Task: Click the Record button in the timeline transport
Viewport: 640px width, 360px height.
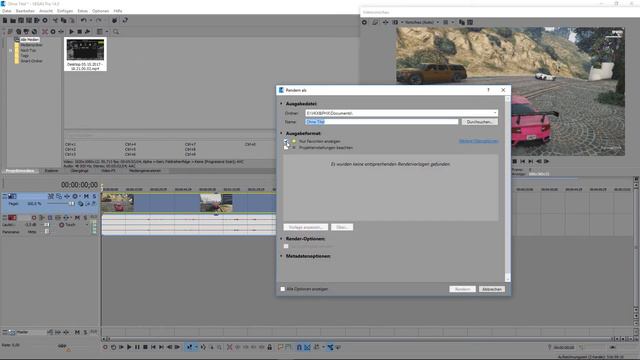Action: (x=105, y=347)
